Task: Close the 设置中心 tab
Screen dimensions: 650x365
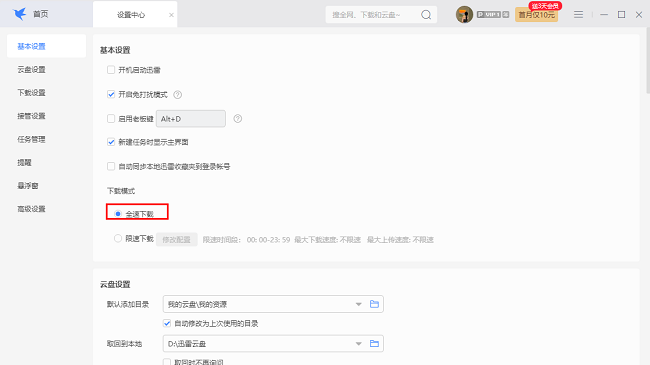Action: (171, 15)
